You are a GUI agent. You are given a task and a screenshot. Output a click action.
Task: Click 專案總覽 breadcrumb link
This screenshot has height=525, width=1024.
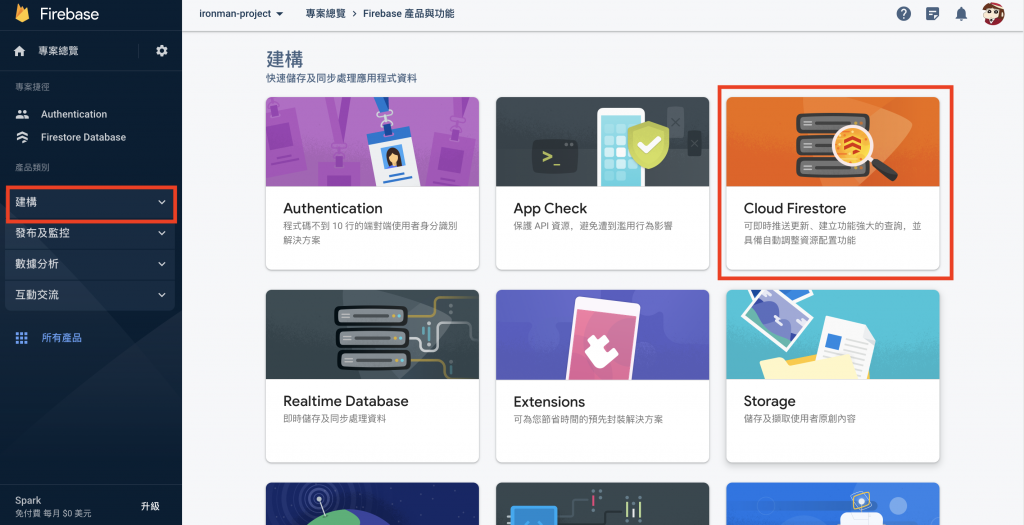click(x=326, y=14)
